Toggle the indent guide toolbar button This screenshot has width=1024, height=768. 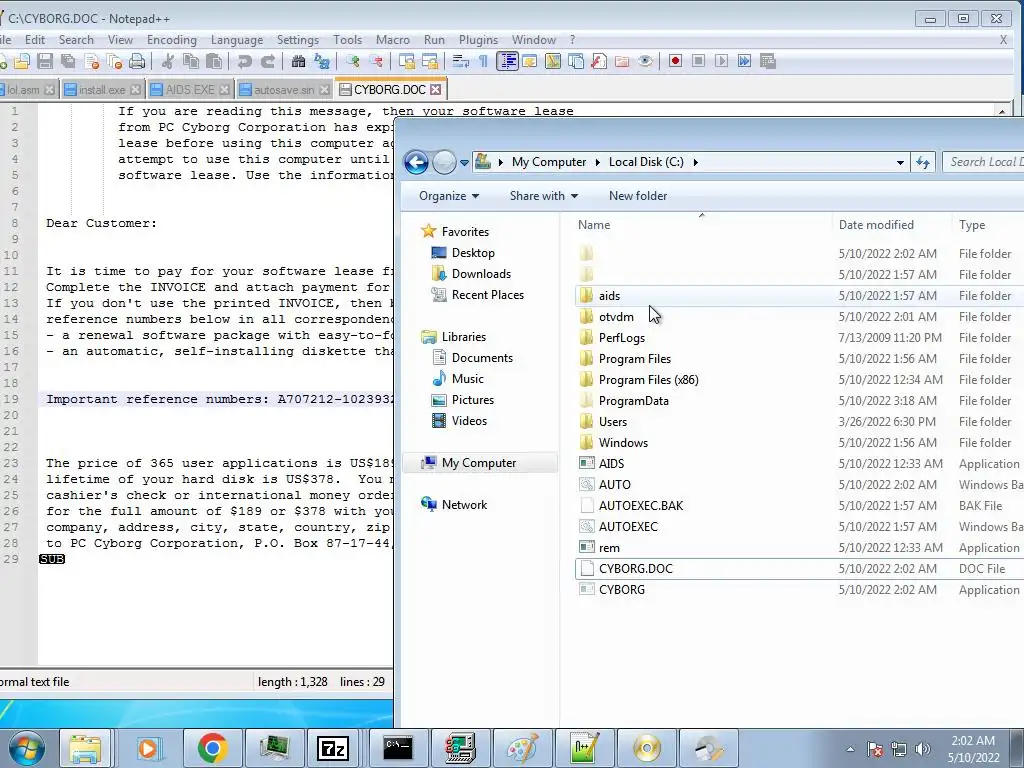(x=507, y=61)
